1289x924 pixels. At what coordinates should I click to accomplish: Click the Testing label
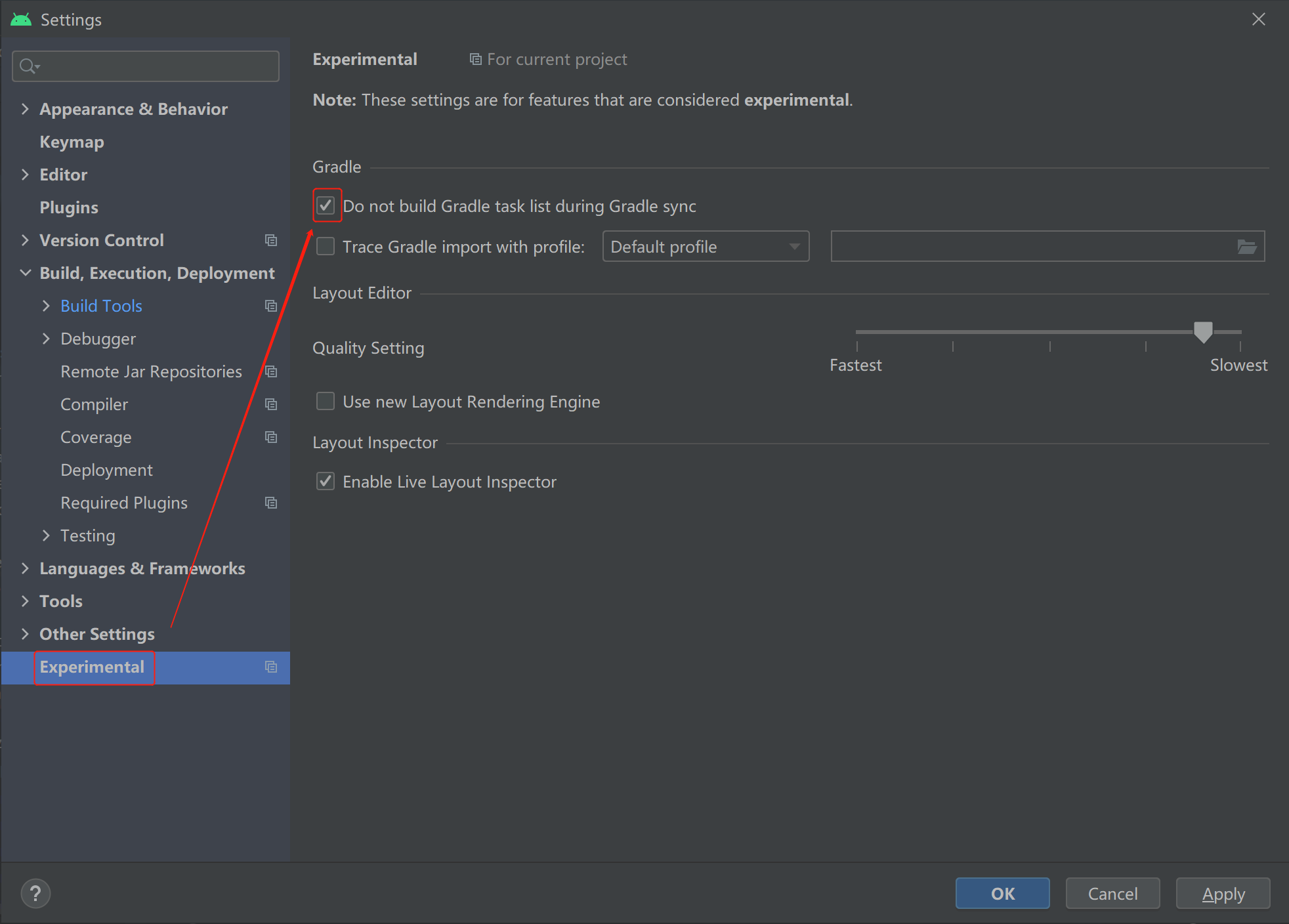coord(88,536)
